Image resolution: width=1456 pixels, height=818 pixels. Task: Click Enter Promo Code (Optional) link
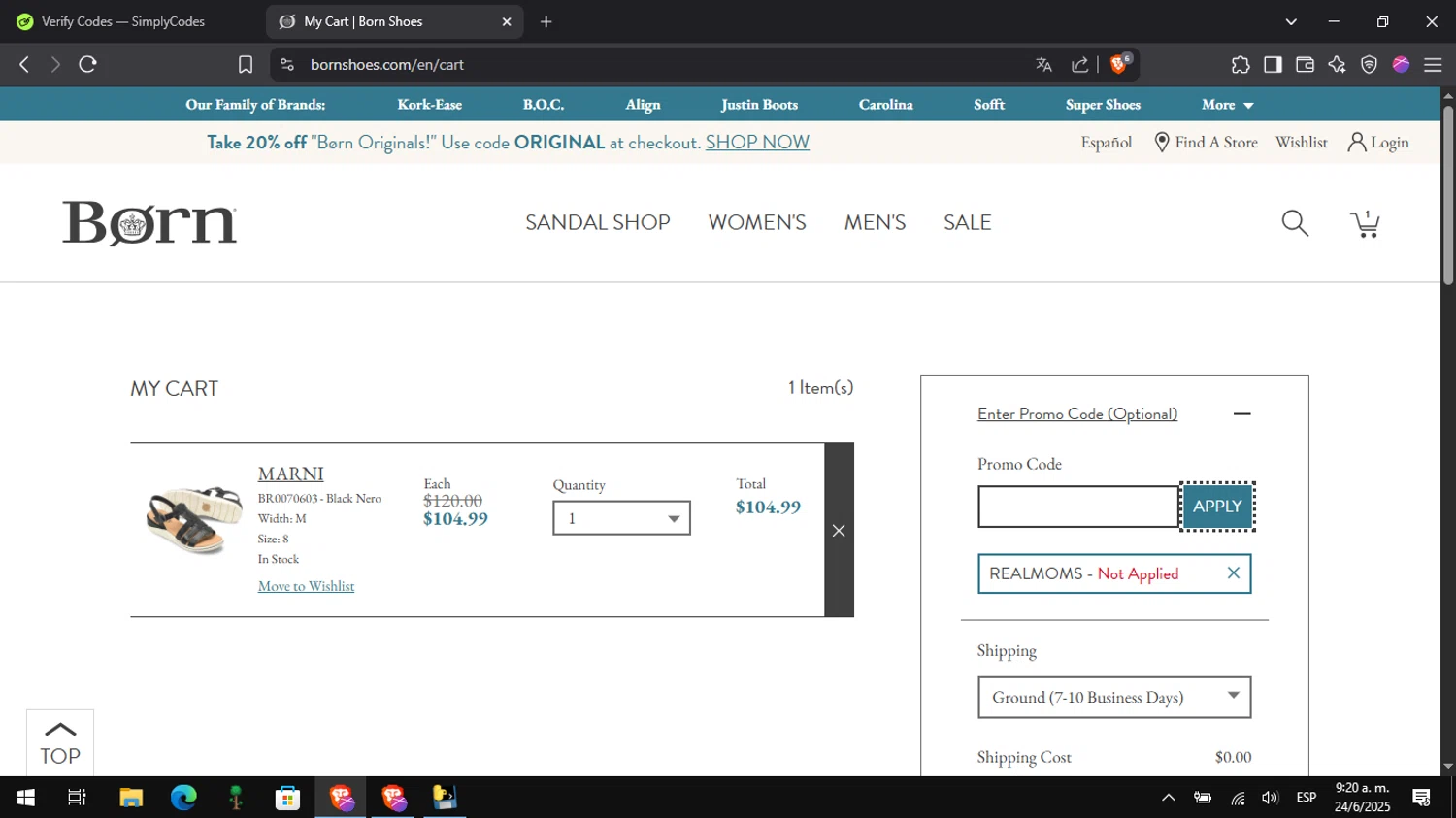tap(1077, 414)
